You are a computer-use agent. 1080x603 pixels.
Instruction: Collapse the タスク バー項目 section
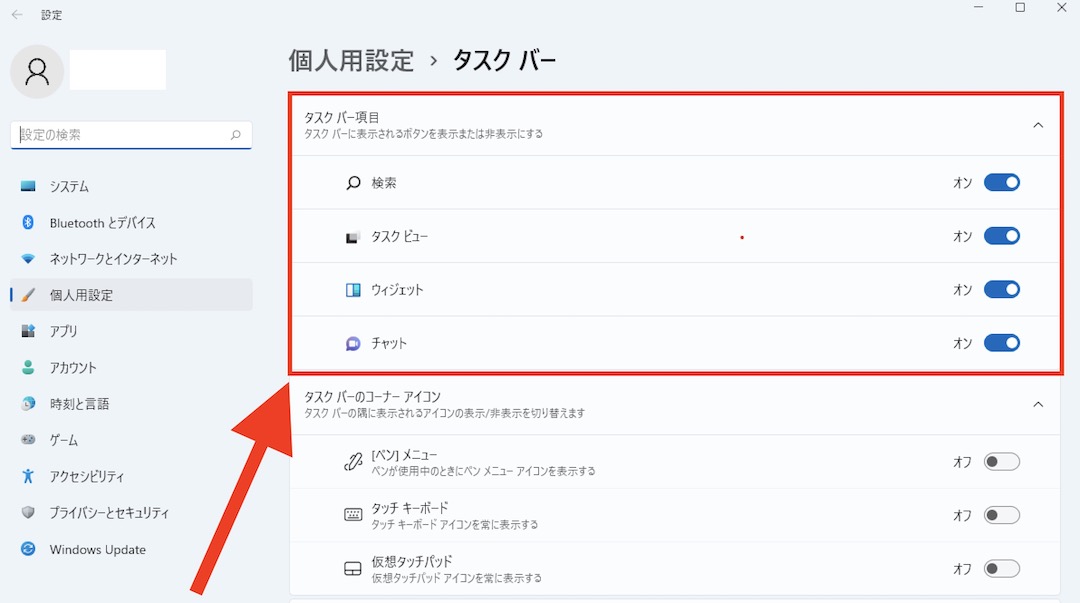[x=1038, y=125]
